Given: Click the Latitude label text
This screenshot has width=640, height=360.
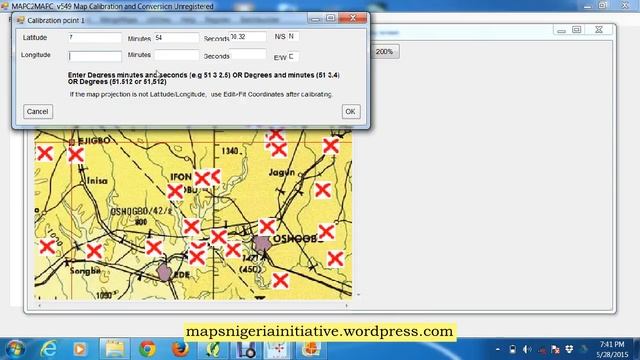Looking at the screenshot, I should tap(35, 38).
